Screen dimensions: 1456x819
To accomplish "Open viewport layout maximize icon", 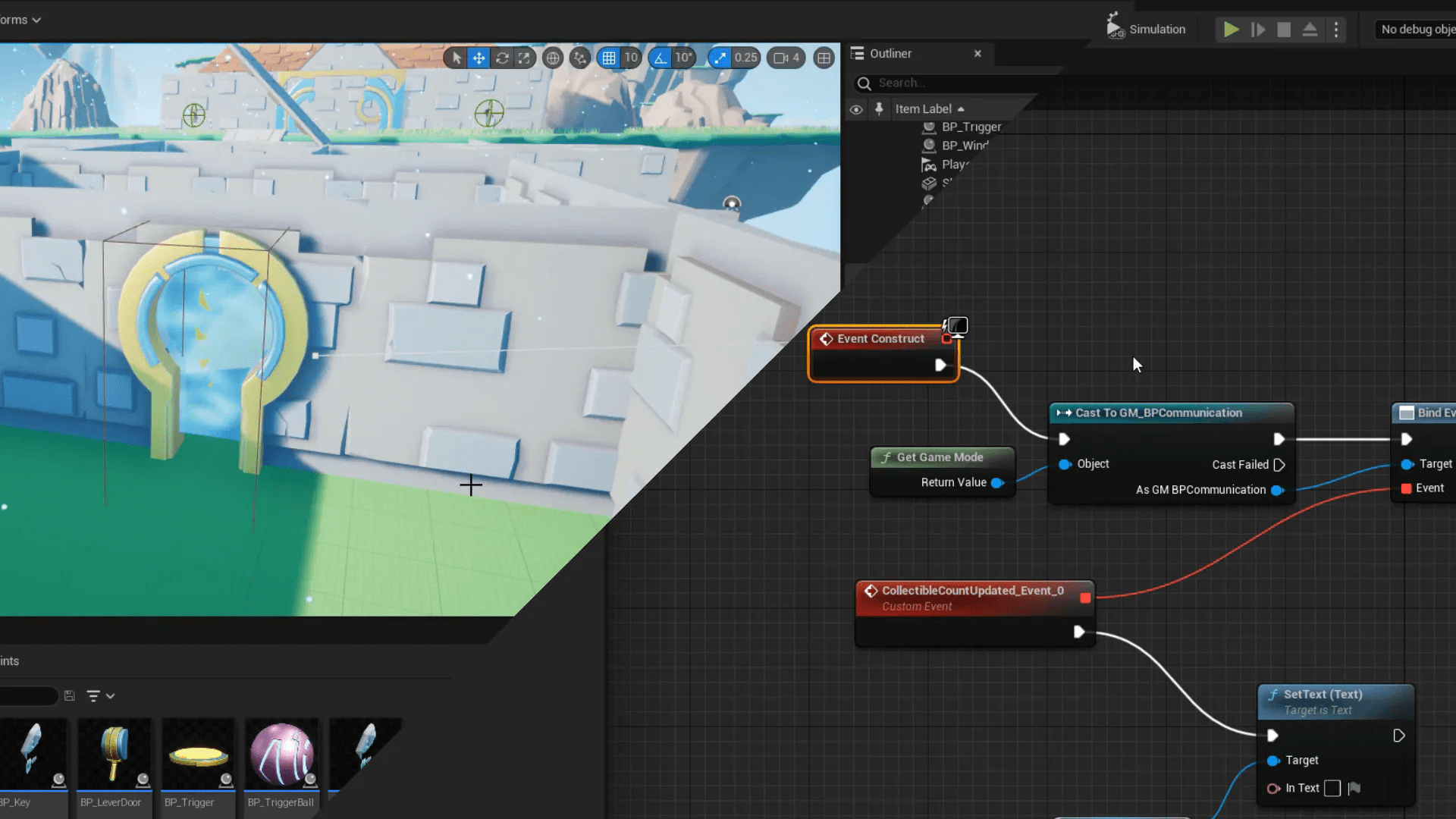I will pyautogui.click(x=824, y=58).
